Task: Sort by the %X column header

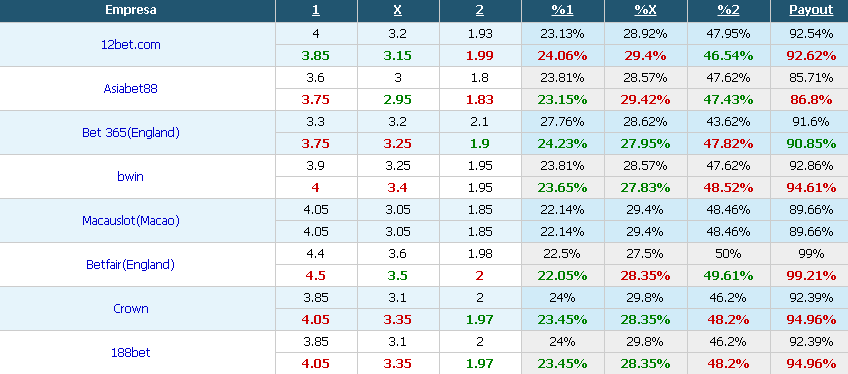Action: point(645,10)
